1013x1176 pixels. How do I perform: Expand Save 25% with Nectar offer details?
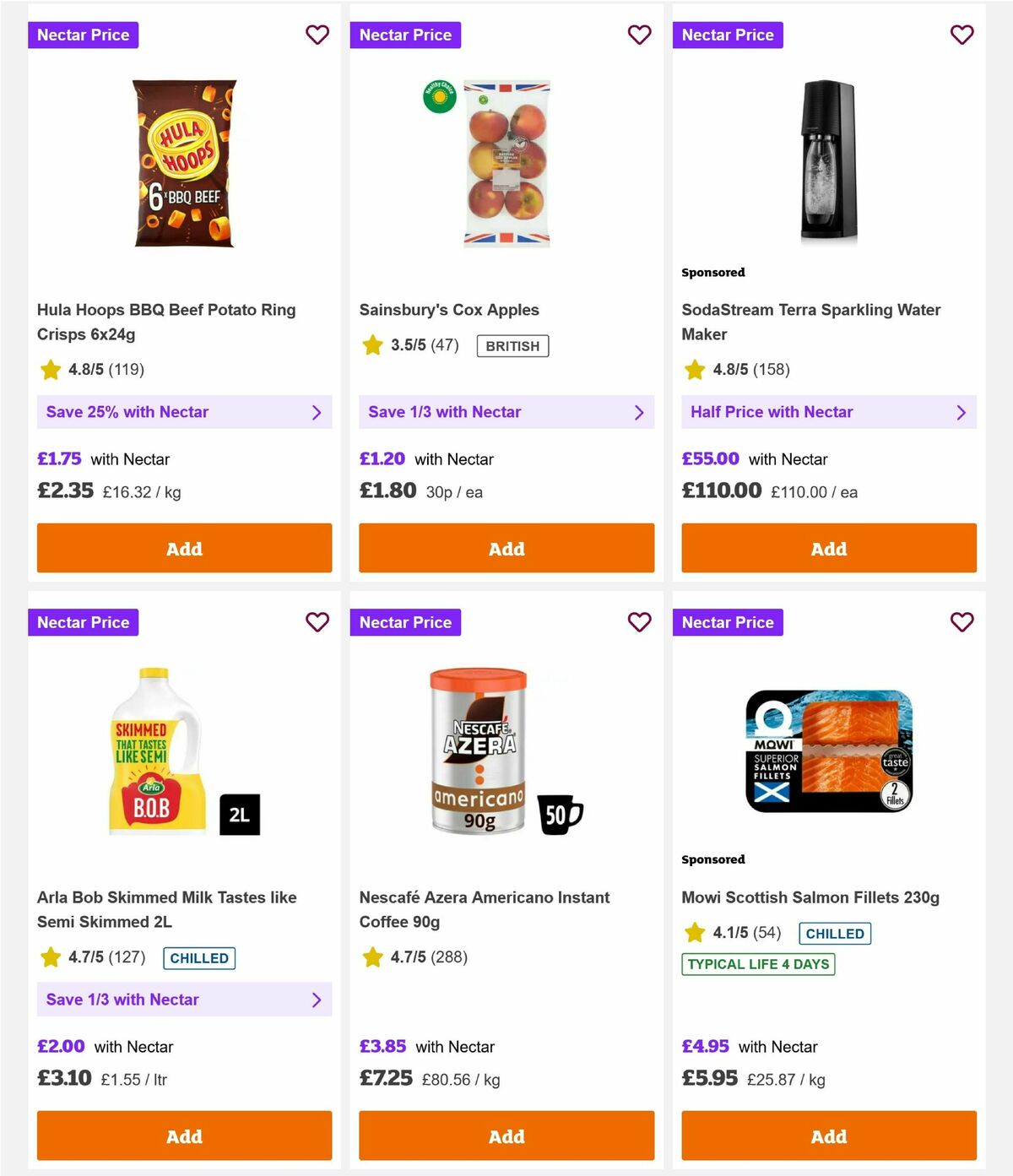point(184,412)
